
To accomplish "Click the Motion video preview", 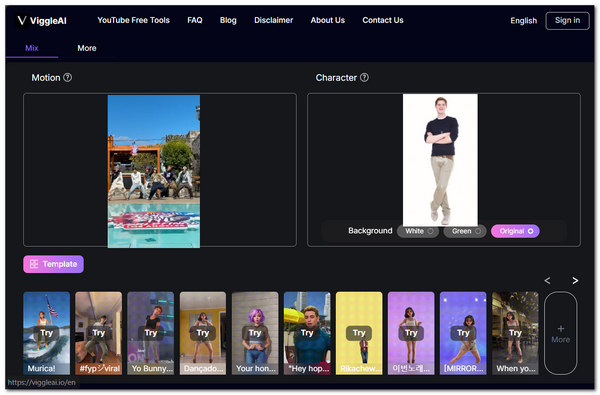I will pyautogui.click(x=154, y=171).
